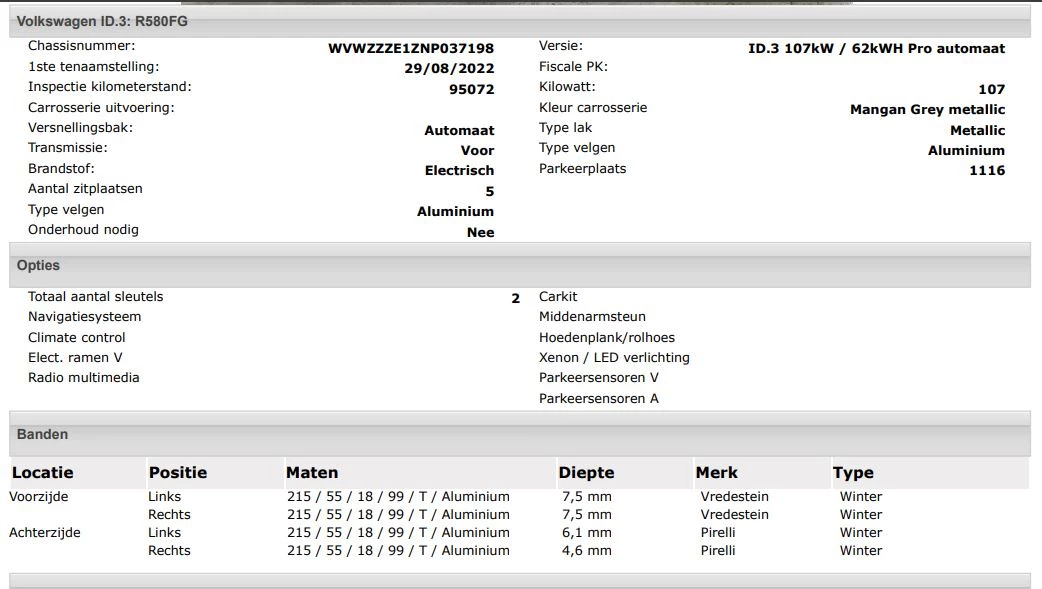The height and width of the screenshot is (589, 1042).
Task: Collapse the Banden section header
Action: click(40, 433)
